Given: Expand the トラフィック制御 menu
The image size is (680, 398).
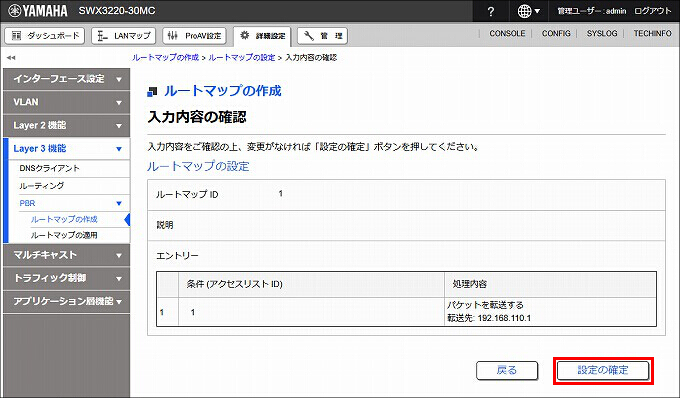Looking at the screenshot, I should [x=66, y=278].
